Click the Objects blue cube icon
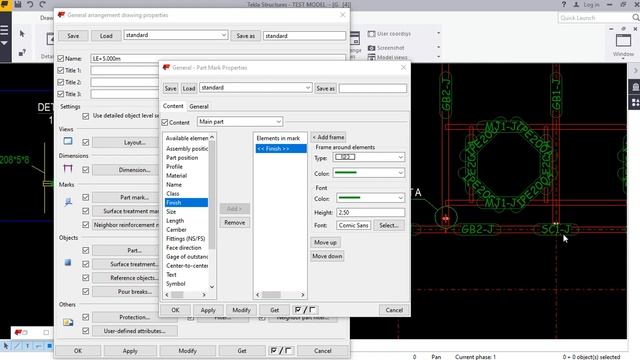The width and height of the screenshot is (640, 360). (x=68, y=262)
